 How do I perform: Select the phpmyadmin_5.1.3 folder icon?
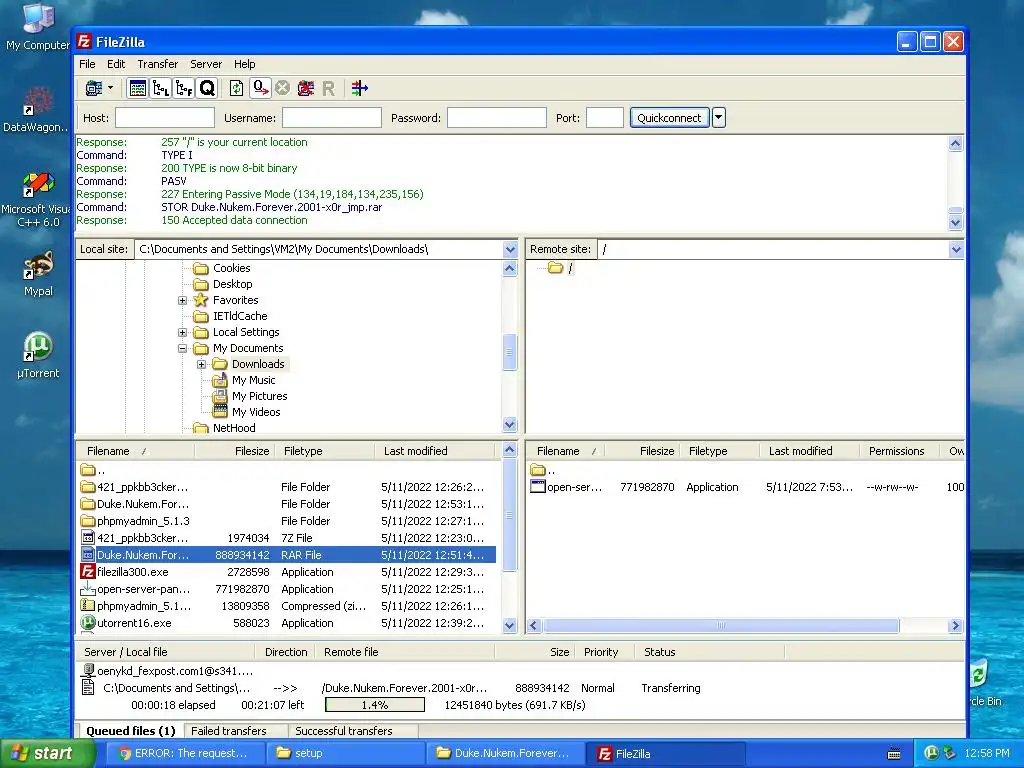point(88,521)
